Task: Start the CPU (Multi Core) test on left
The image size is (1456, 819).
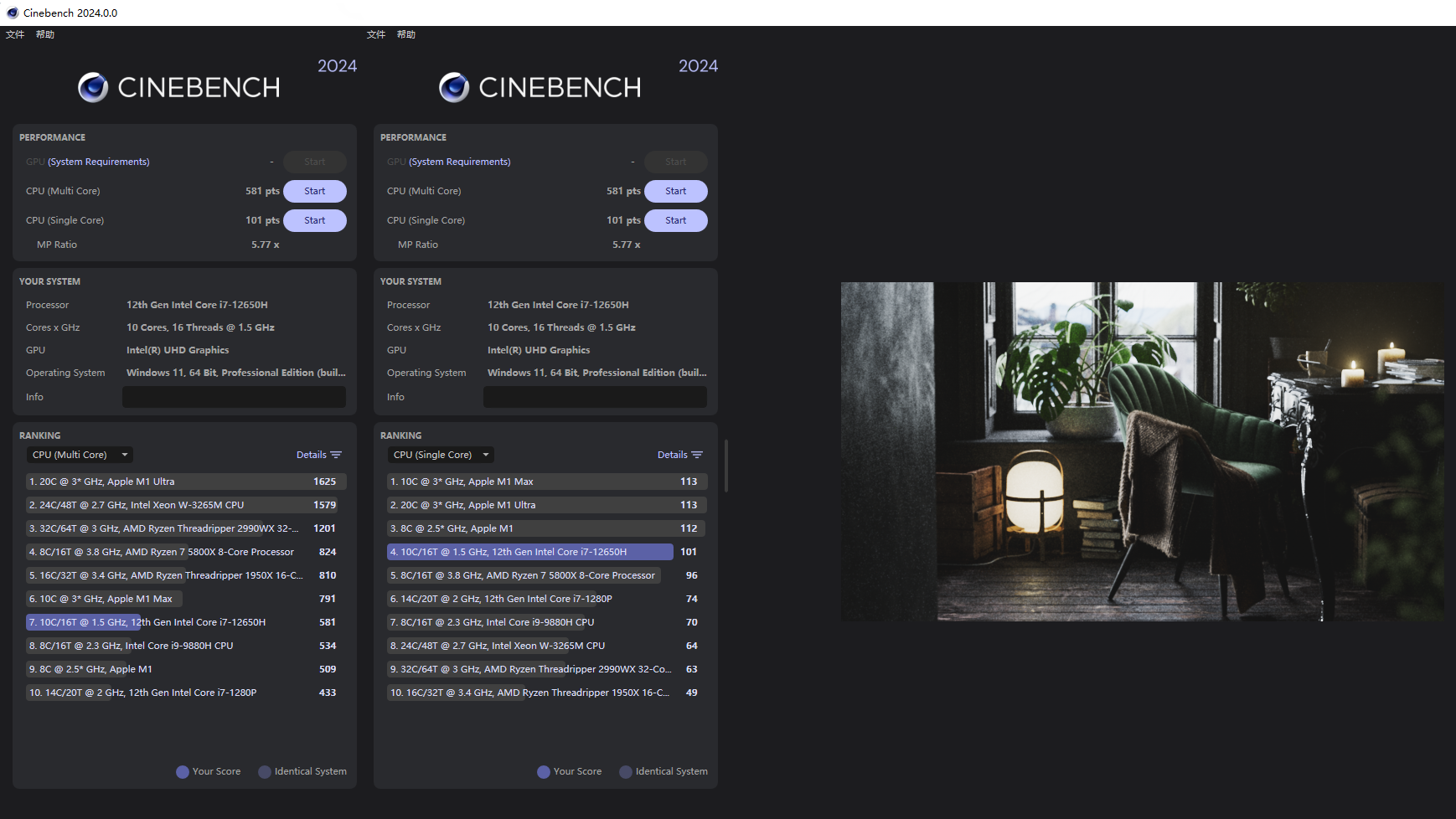Action: point(314,191)
